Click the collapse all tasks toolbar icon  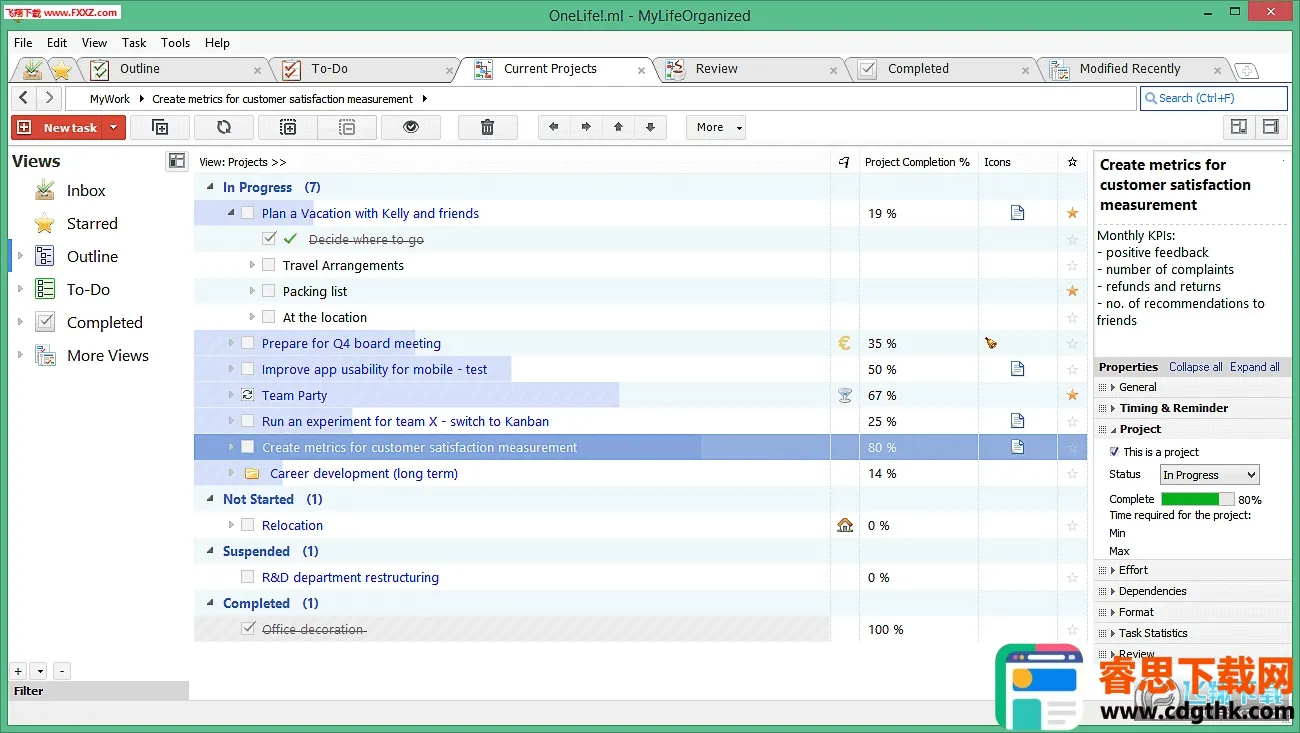(347, 127)
